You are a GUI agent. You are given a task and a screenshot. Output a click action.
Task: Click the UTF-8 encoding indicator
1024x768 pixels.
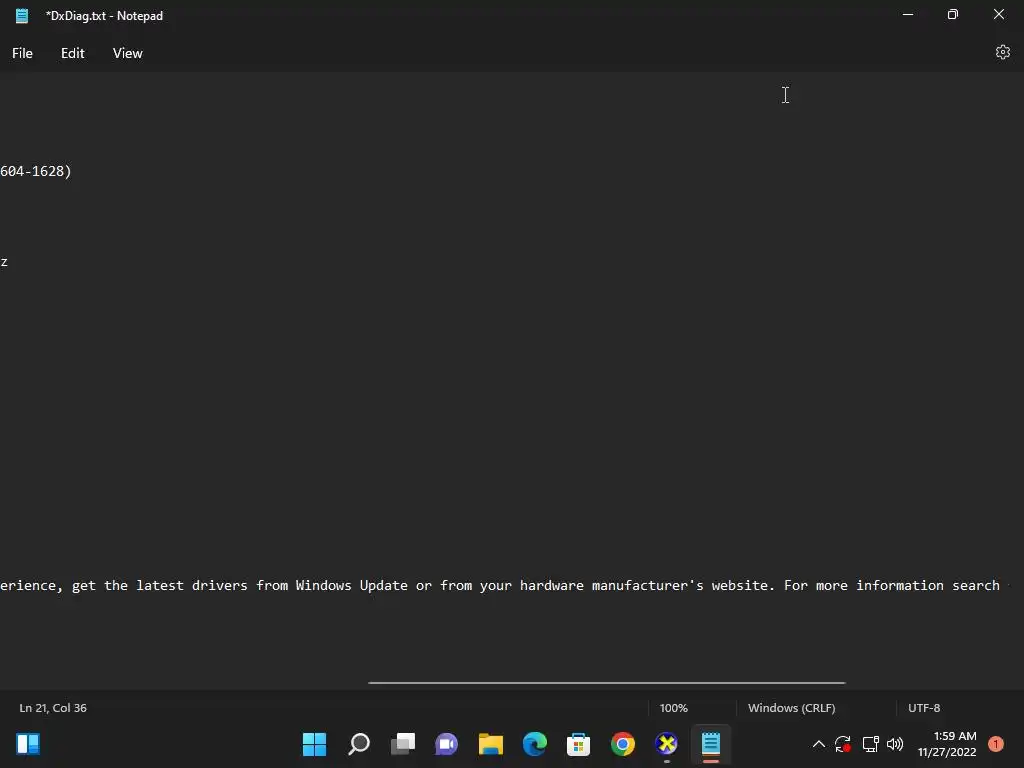(x=924, y=708)
